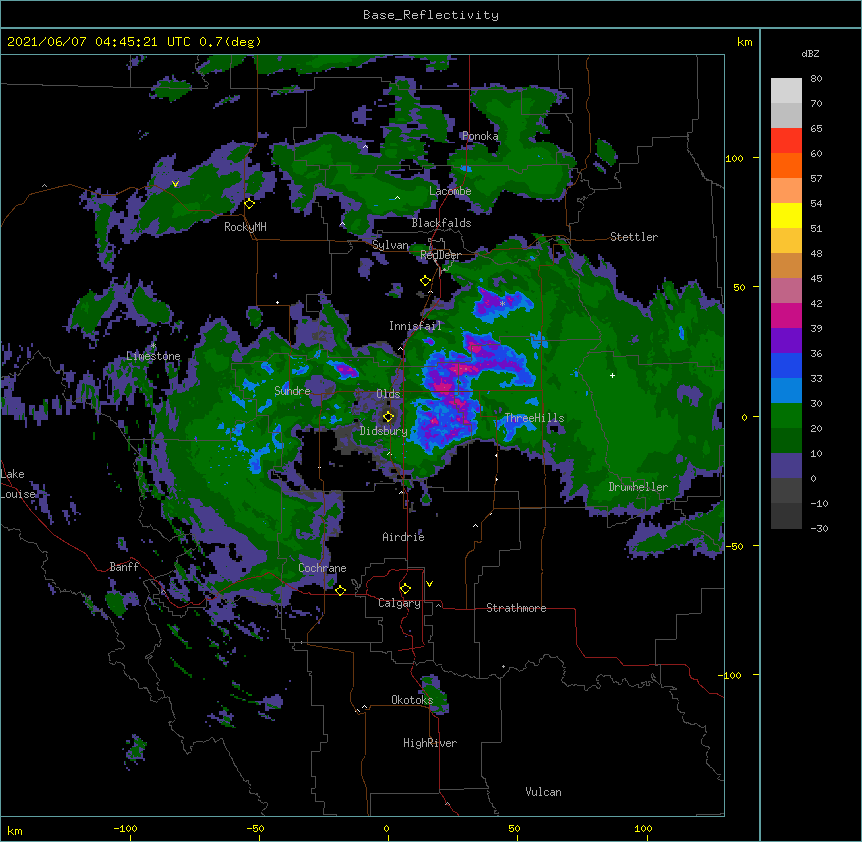
Task: Click the Okotoks town label
Action: pos(412,700)
